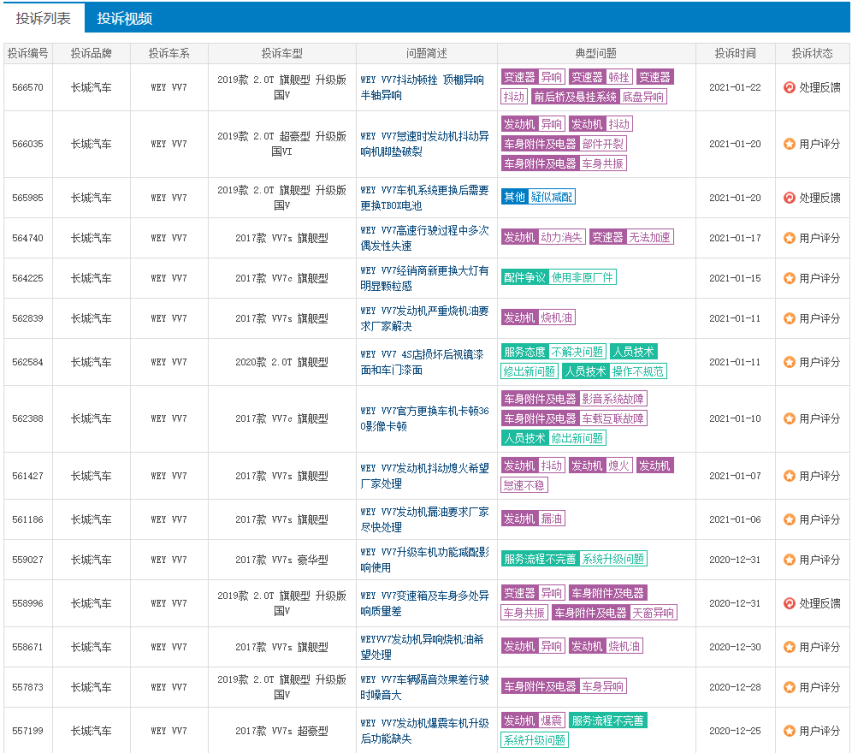This screenshot has width=852, height=753.
Task: Click the 用户评分 star icon for complaint 561186
Action: click(789, 519)
